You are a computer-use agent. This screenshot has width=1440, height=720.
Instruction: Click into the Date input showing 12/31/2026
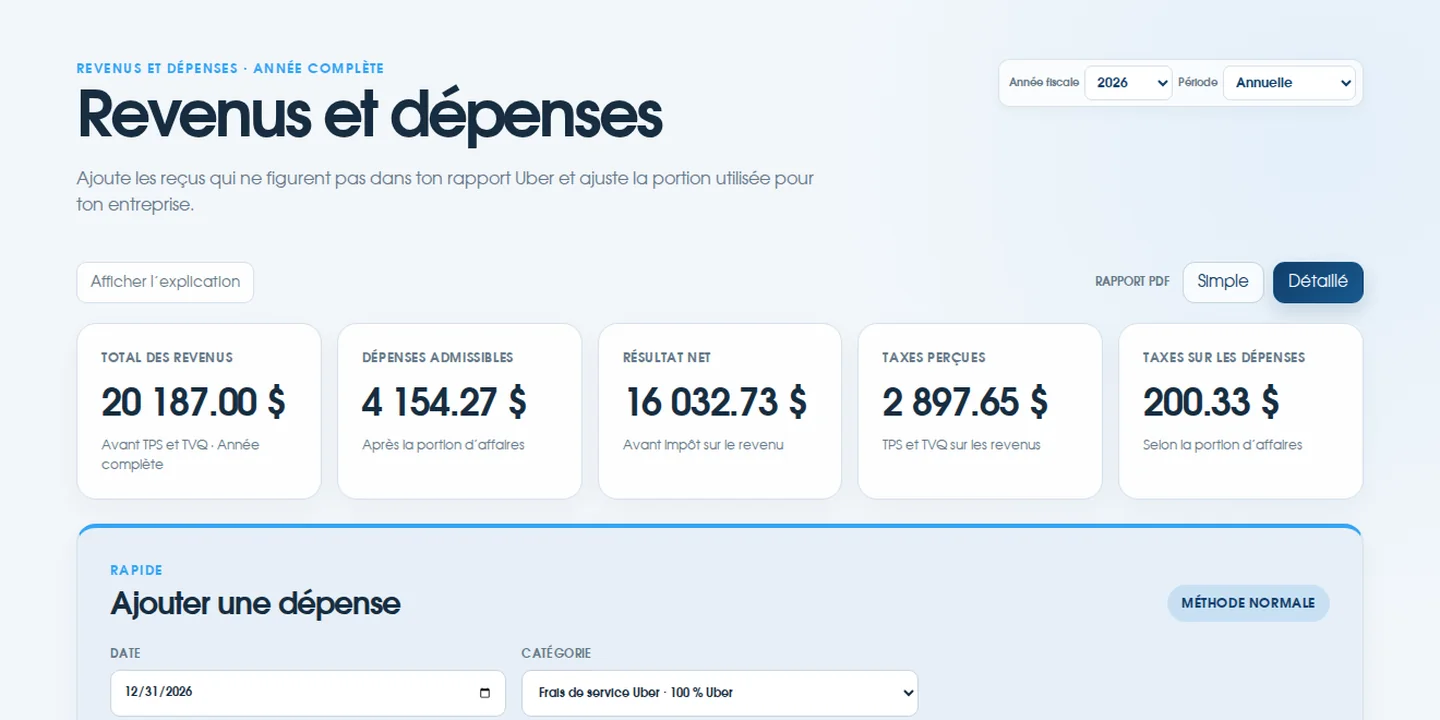pyautogui.click(x=308, y=693)
